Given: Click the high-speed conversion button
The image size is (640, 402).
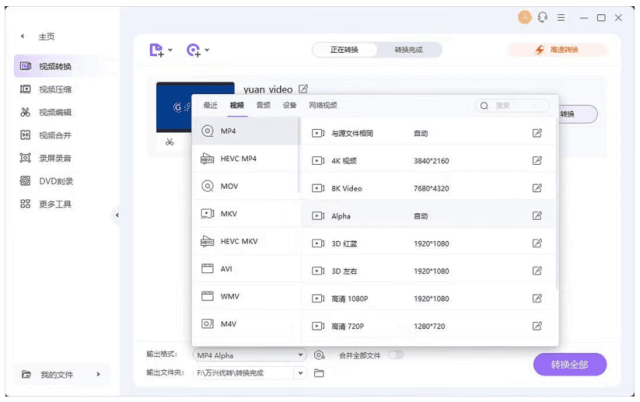Looking at the screenshot, I should pyautogui.click(x=557, y=50).
